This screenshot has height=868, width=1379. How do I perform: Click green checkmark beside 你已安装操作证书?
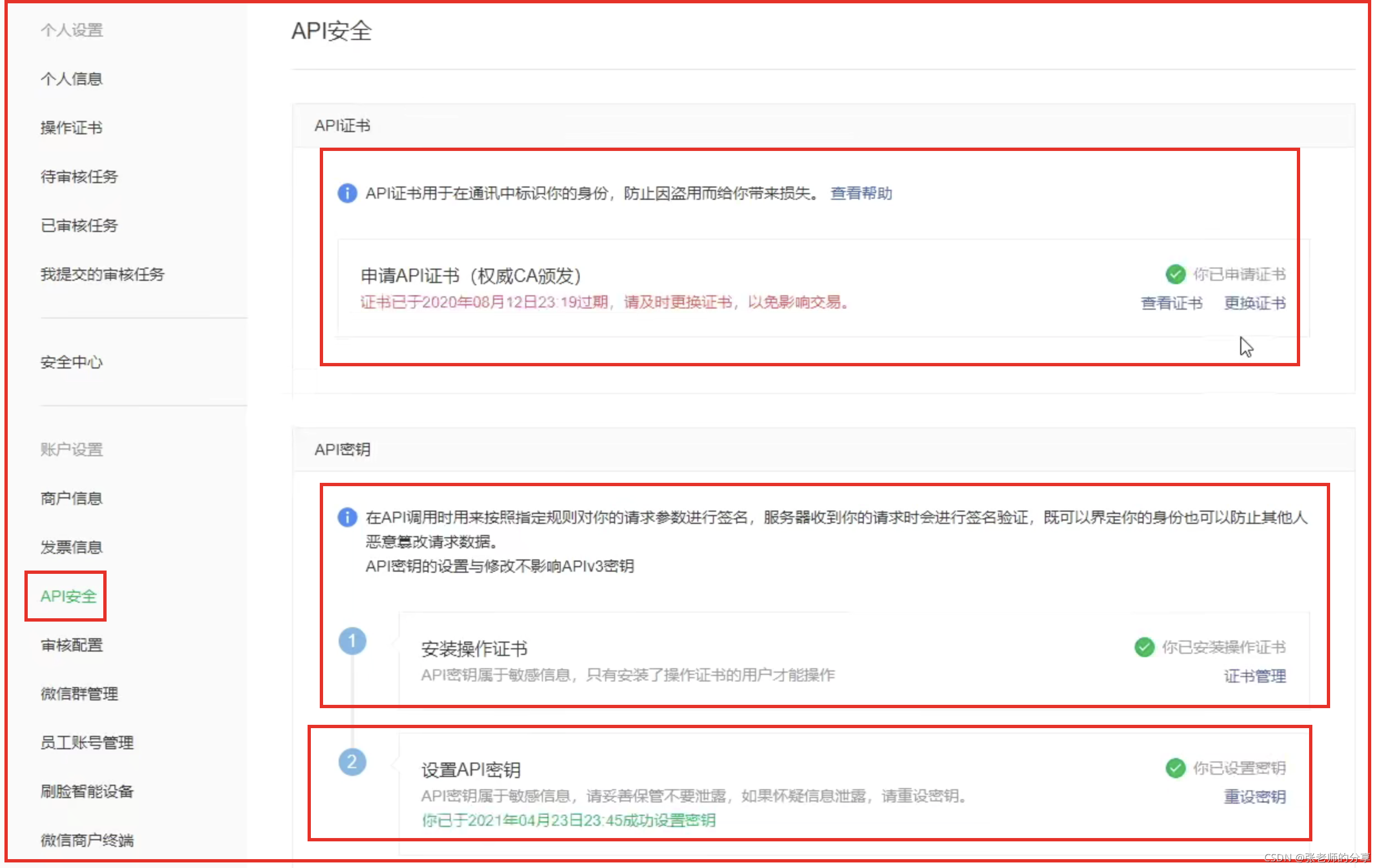[1144, 648]
